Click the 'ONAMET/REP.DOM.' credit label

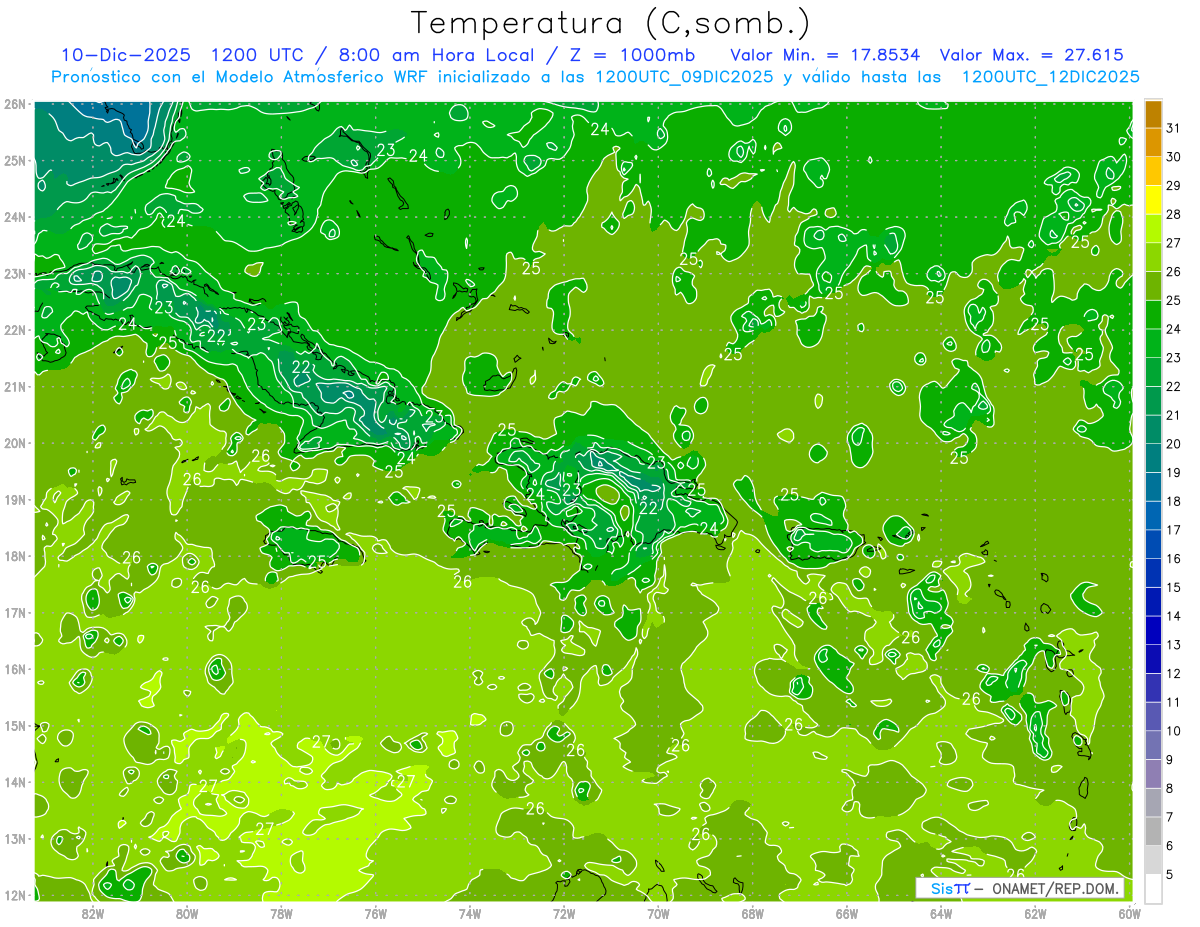(1056, 888)
